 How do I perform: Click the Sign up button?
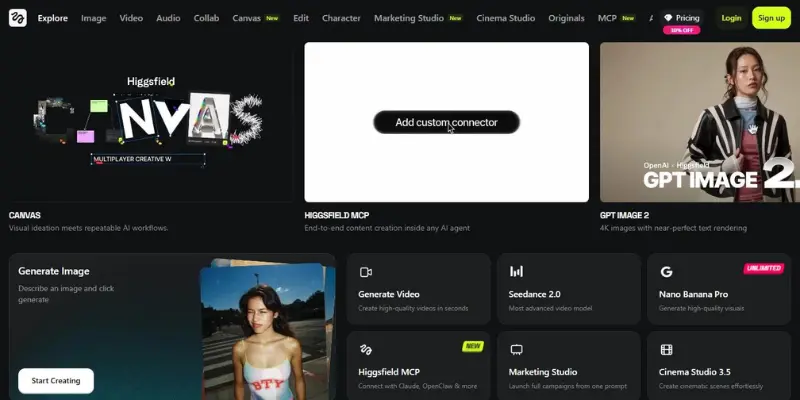click(771, 18)
